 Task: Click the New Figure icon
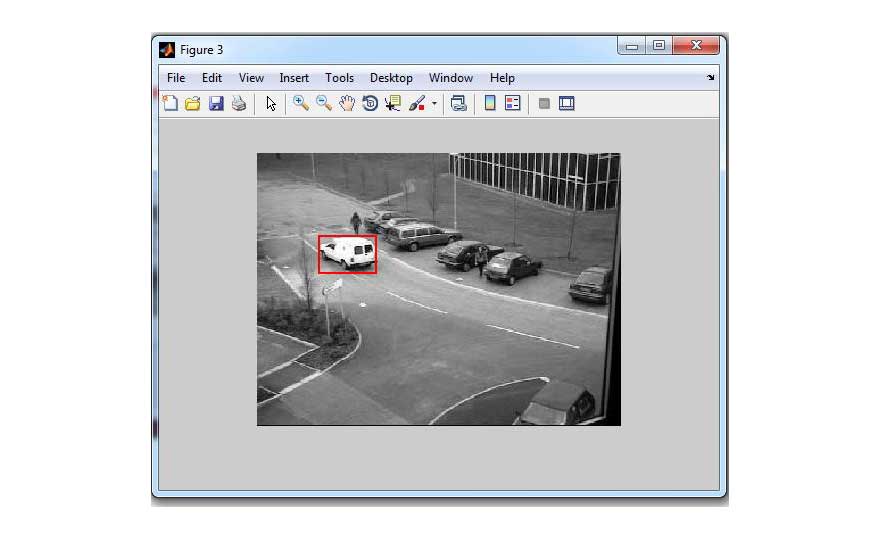171,103
